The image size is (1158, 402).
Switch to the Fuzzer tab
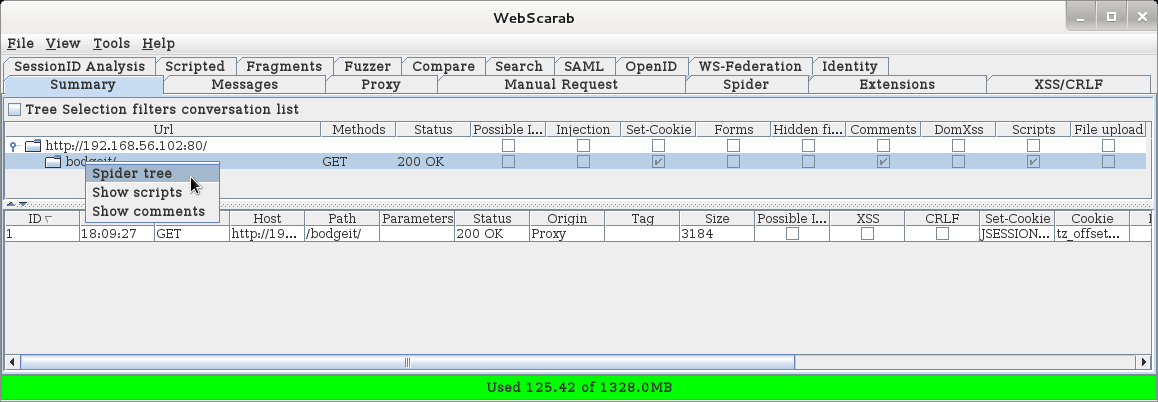368,67
